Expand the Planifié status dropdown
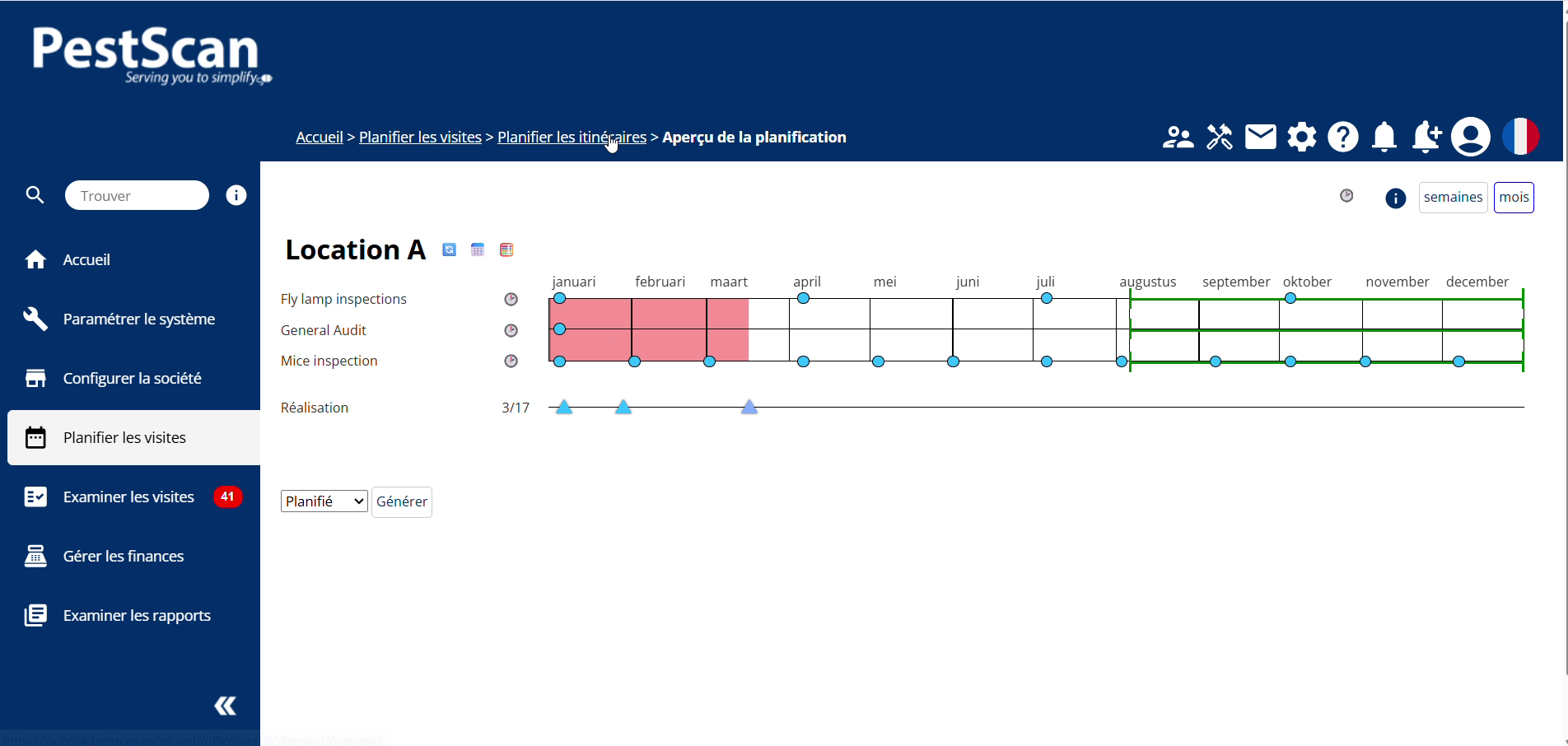The height and width of the screenshot is (746, 1568). click(x=324, y=501)
